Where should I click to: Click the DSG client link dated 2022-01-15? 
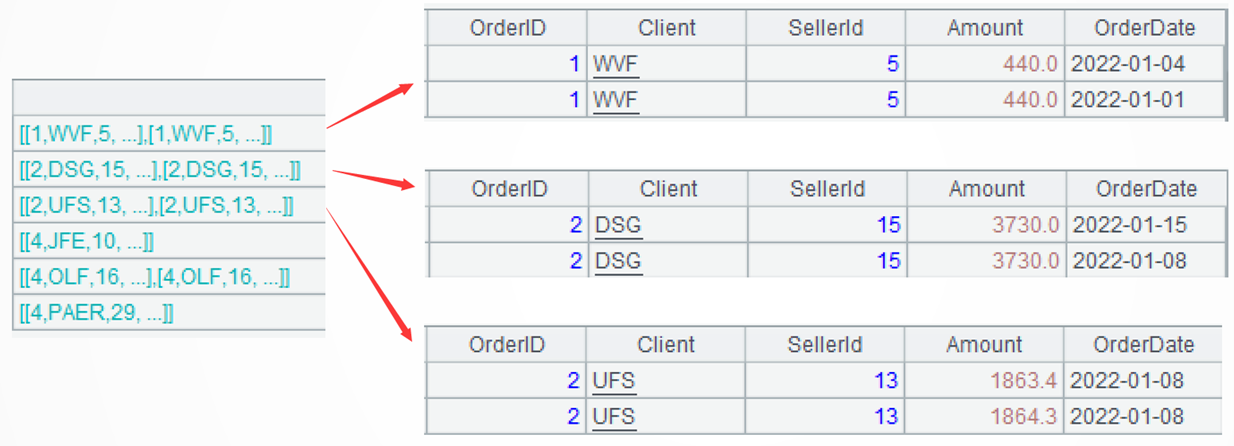pyautogui.click(x=618, y=224)
